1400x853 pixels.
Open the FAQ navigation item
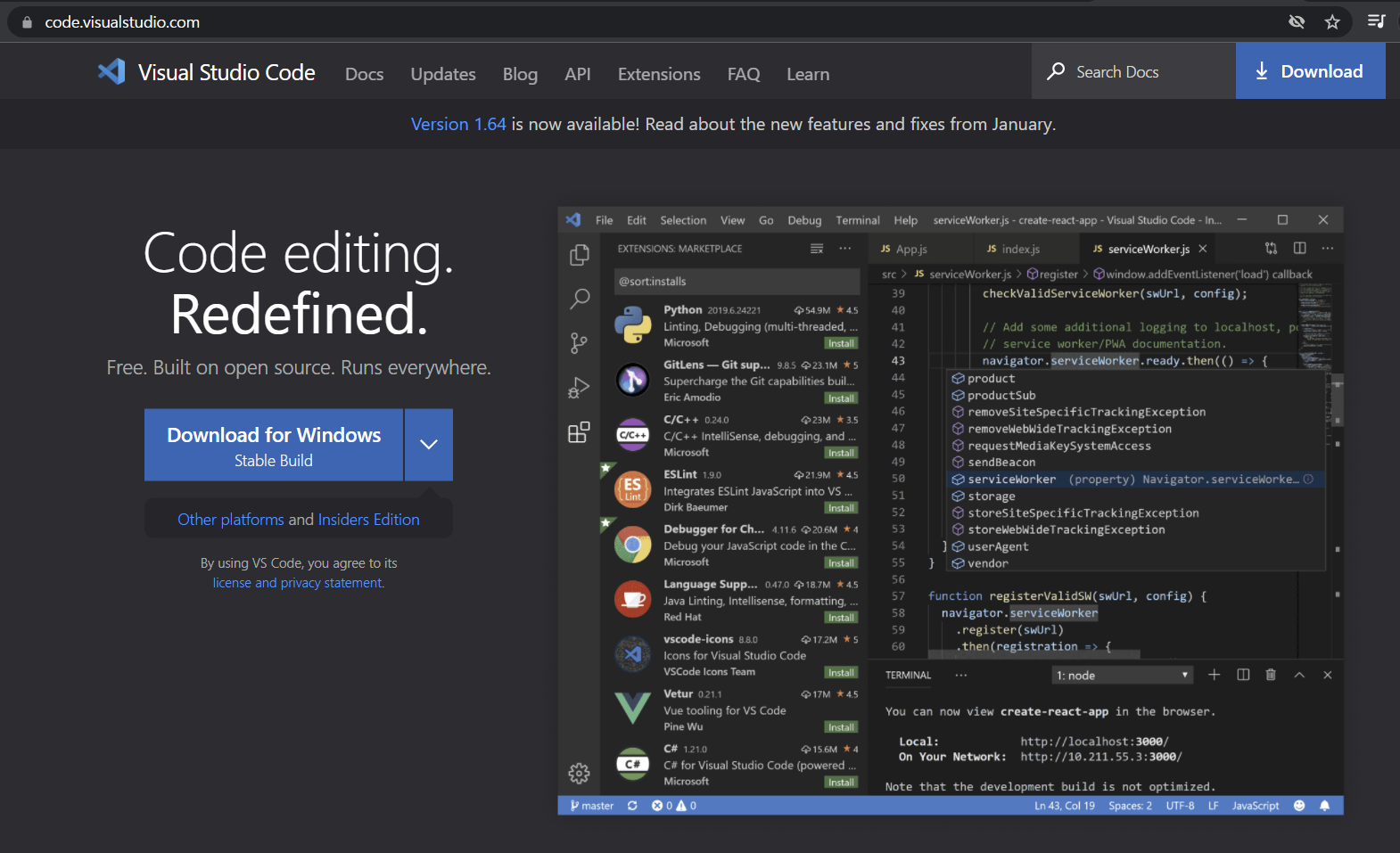click(x=744, y=74)
